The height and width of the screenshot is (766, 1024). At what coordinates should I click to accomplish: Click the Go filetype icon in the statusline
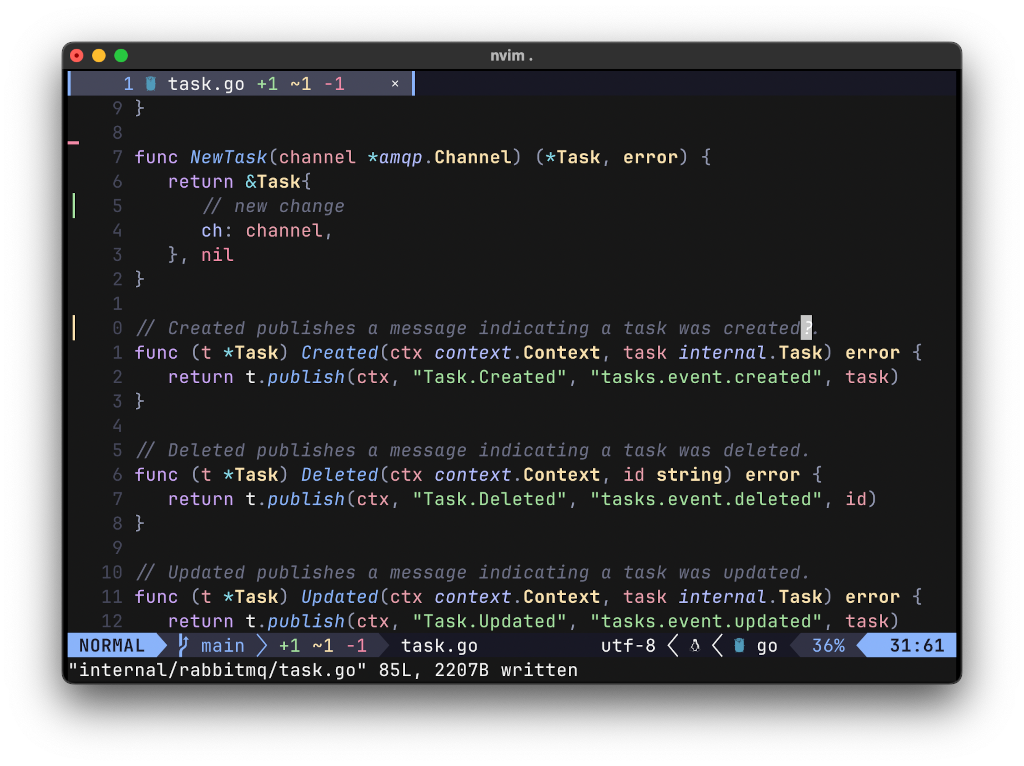pyautogui.click(x=738, y=645)
